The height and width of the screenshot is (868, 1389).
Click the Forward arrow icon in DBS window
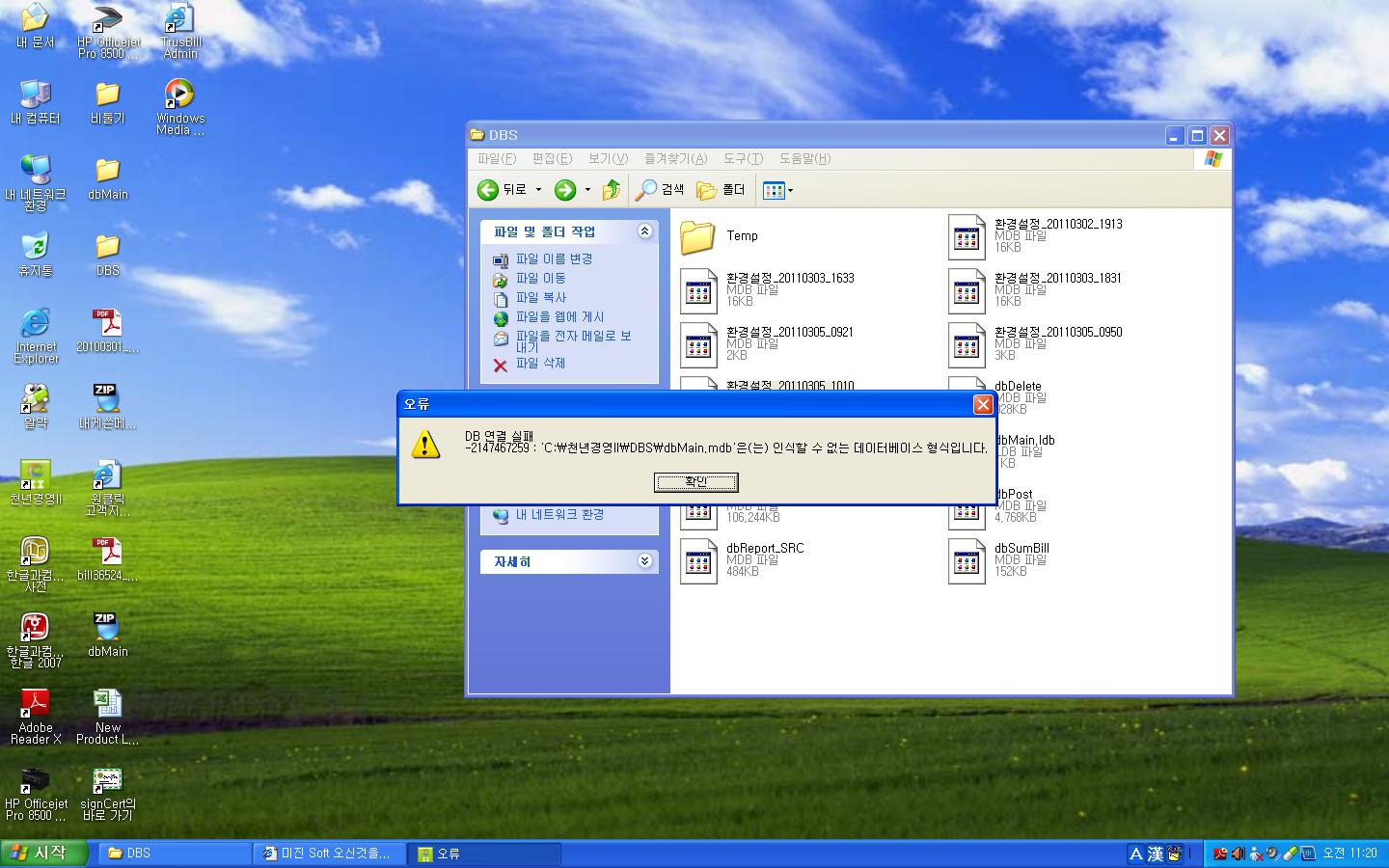(x=565, y=190)
